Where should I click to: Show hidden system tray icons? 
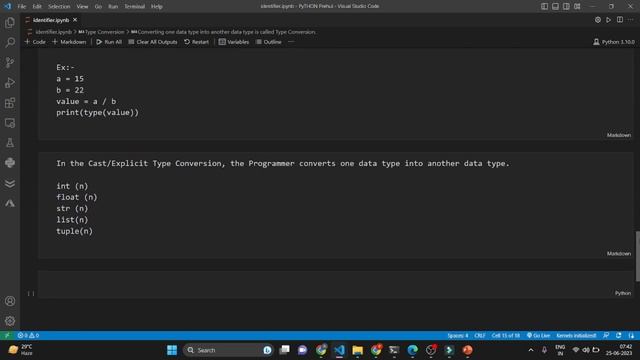[531, 350]
